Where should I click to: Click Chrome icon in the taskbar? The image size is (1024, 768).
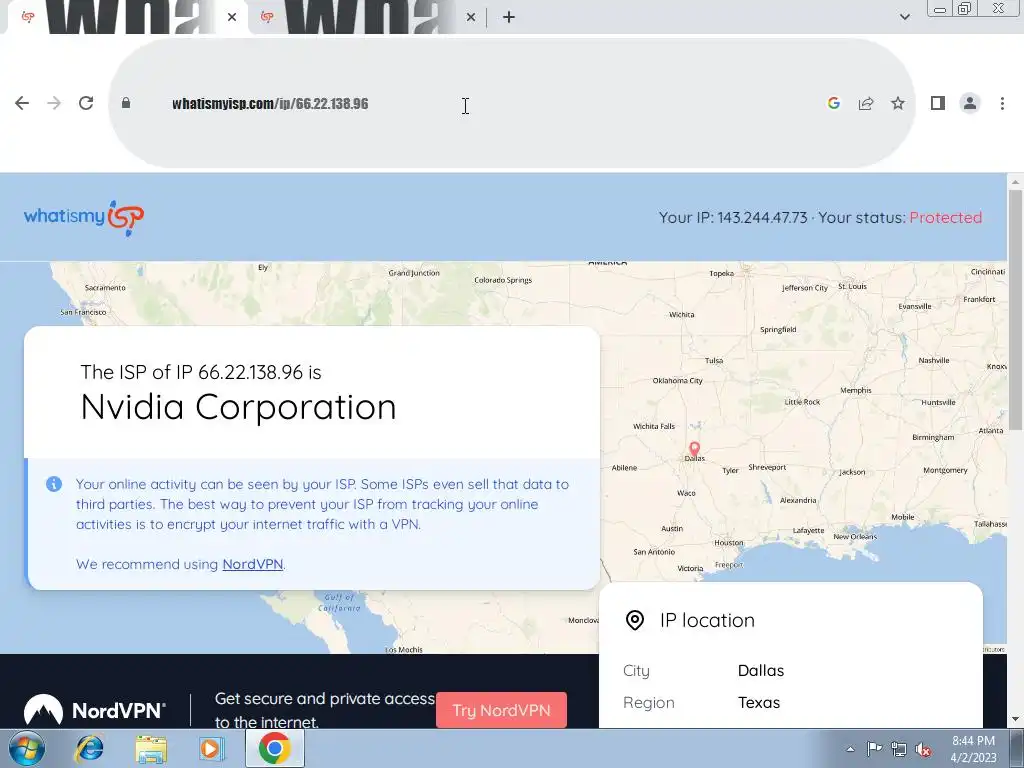tap(275, 748)
